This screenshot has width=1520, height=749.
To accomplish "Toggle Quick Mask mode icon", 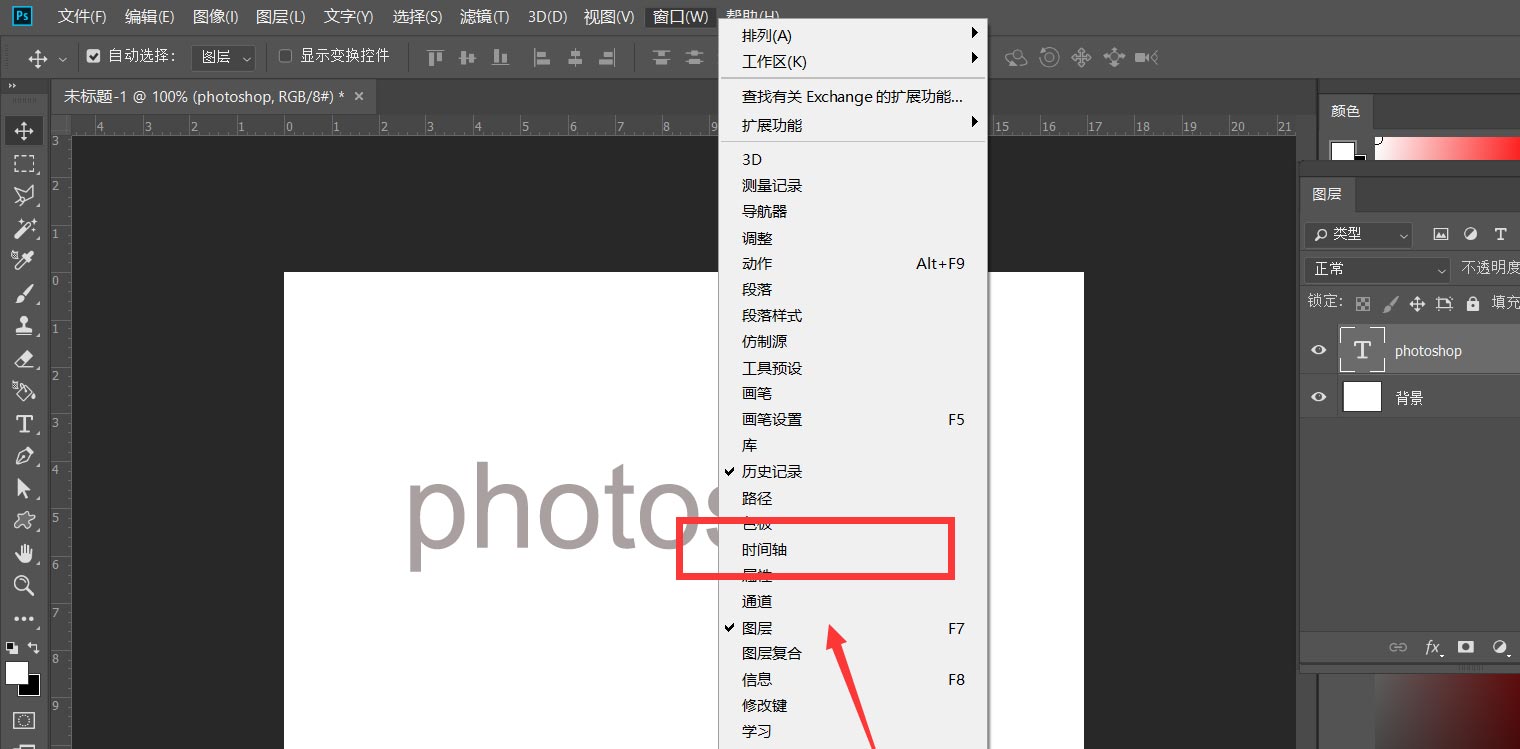I will 24,720.
